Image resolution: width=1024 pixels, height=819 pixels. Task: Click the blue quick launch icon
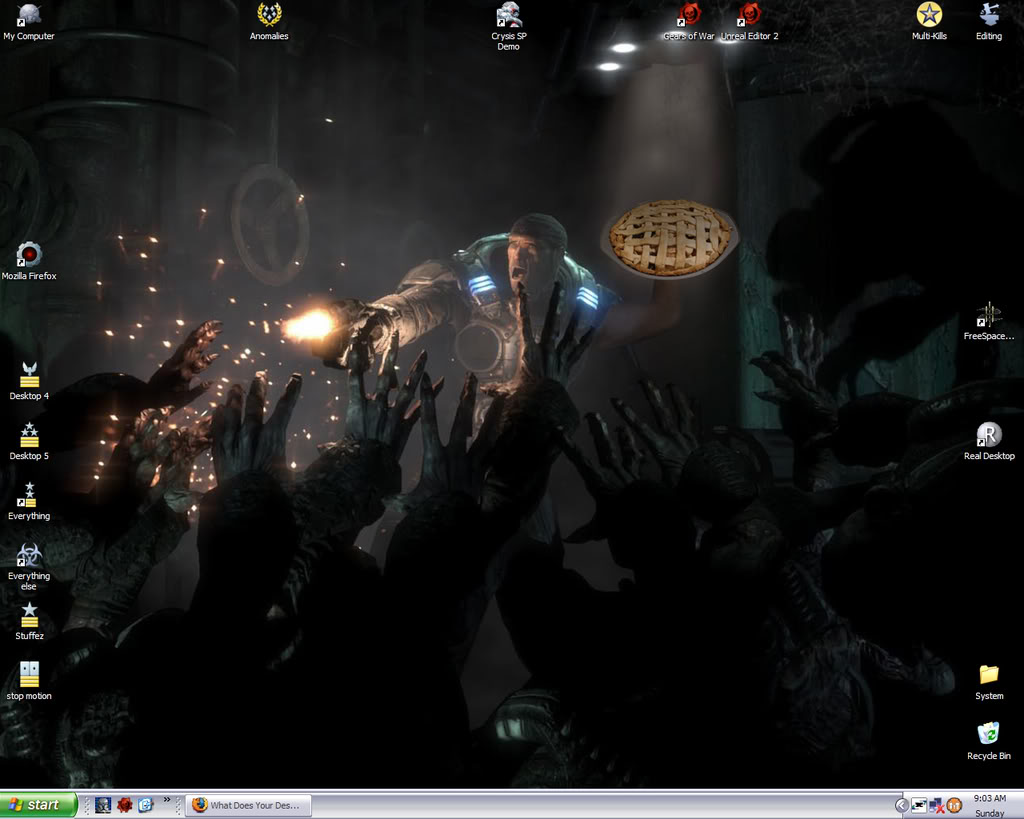pyautogui.click(x=146, y=805)
